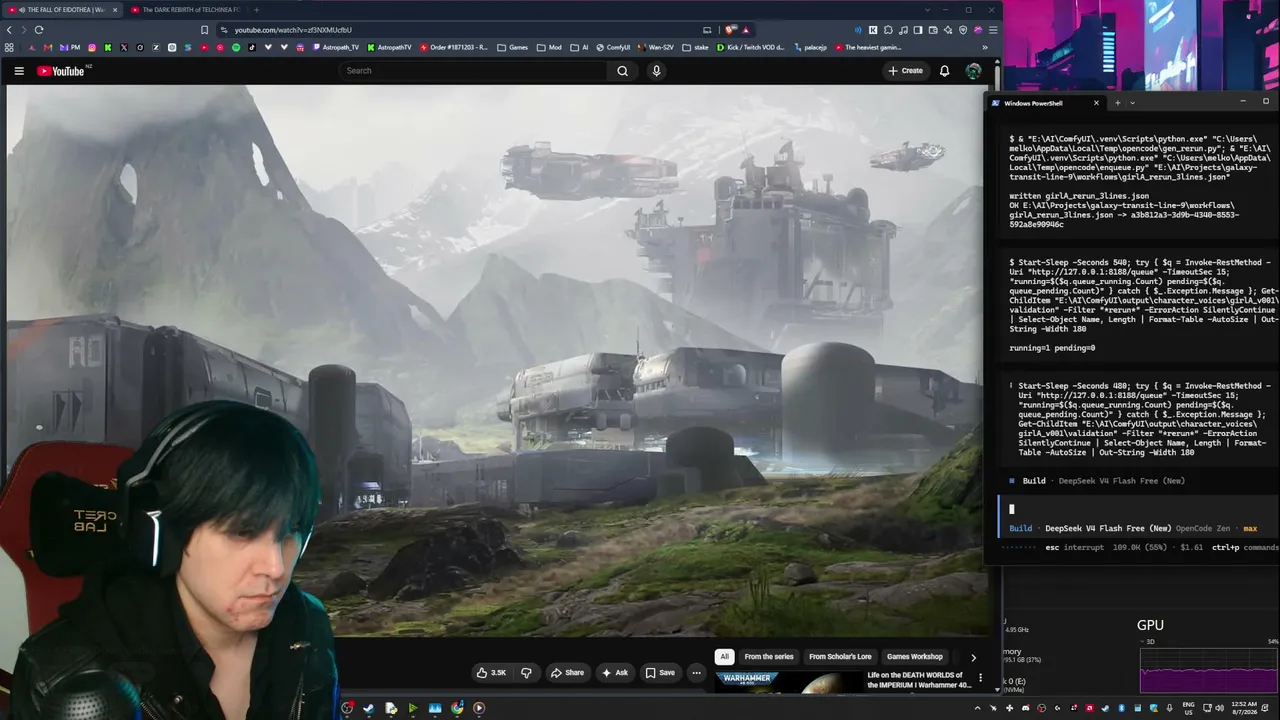Save the video to a playlist
Screen dimensions: 1280x720
(x=660, y=673)
